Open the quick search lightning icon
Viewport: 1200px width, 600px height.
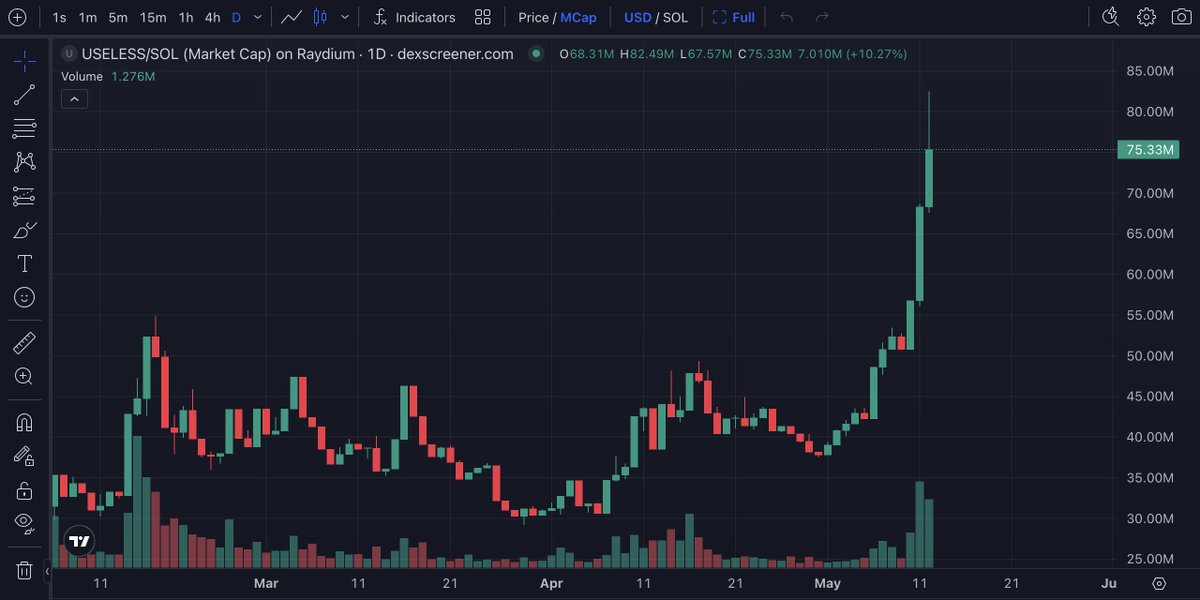click(1110, 17)
